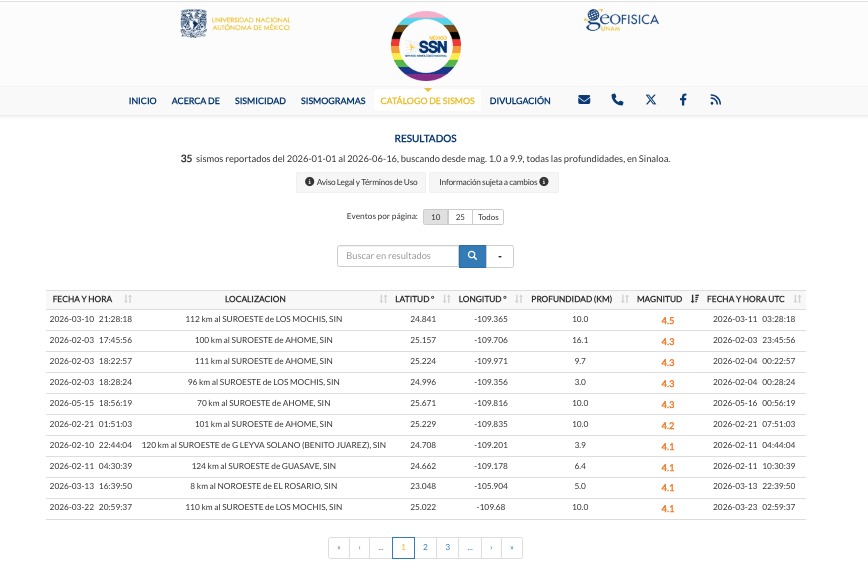Open Información sujeta a cambios notice
Viewport: 868px width, 572px height.
click(494, 182)
